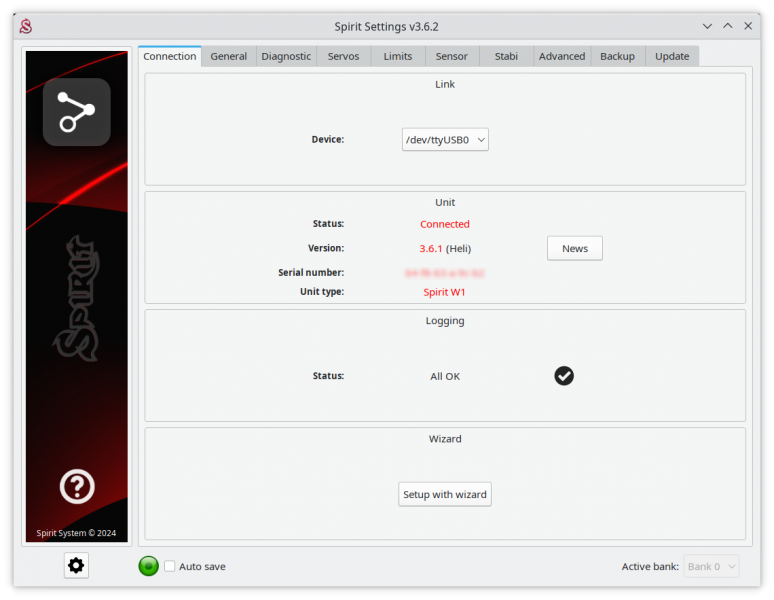774x600 pixels.
Task: Switch to the Sensor tab
Action: coord(451,56)
